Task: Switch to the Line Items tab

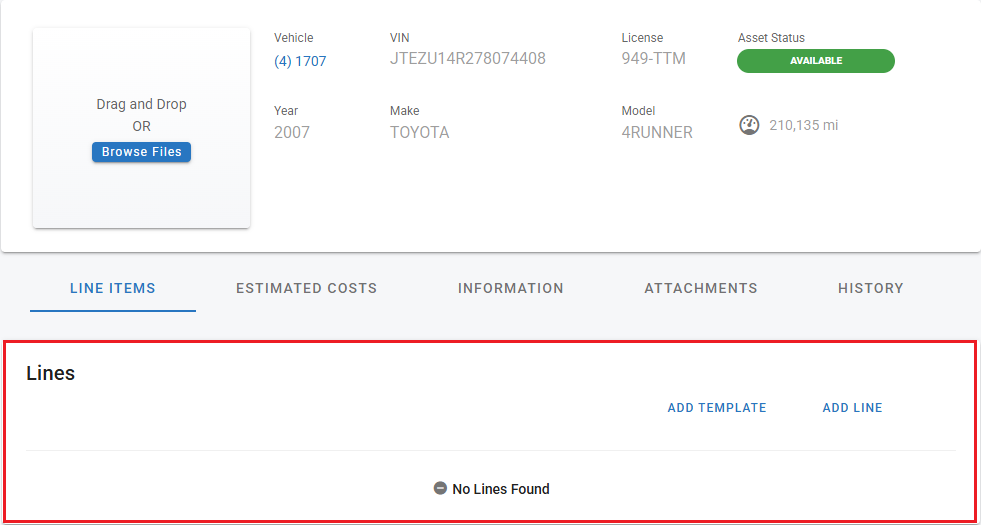Action: coord(113,288)
